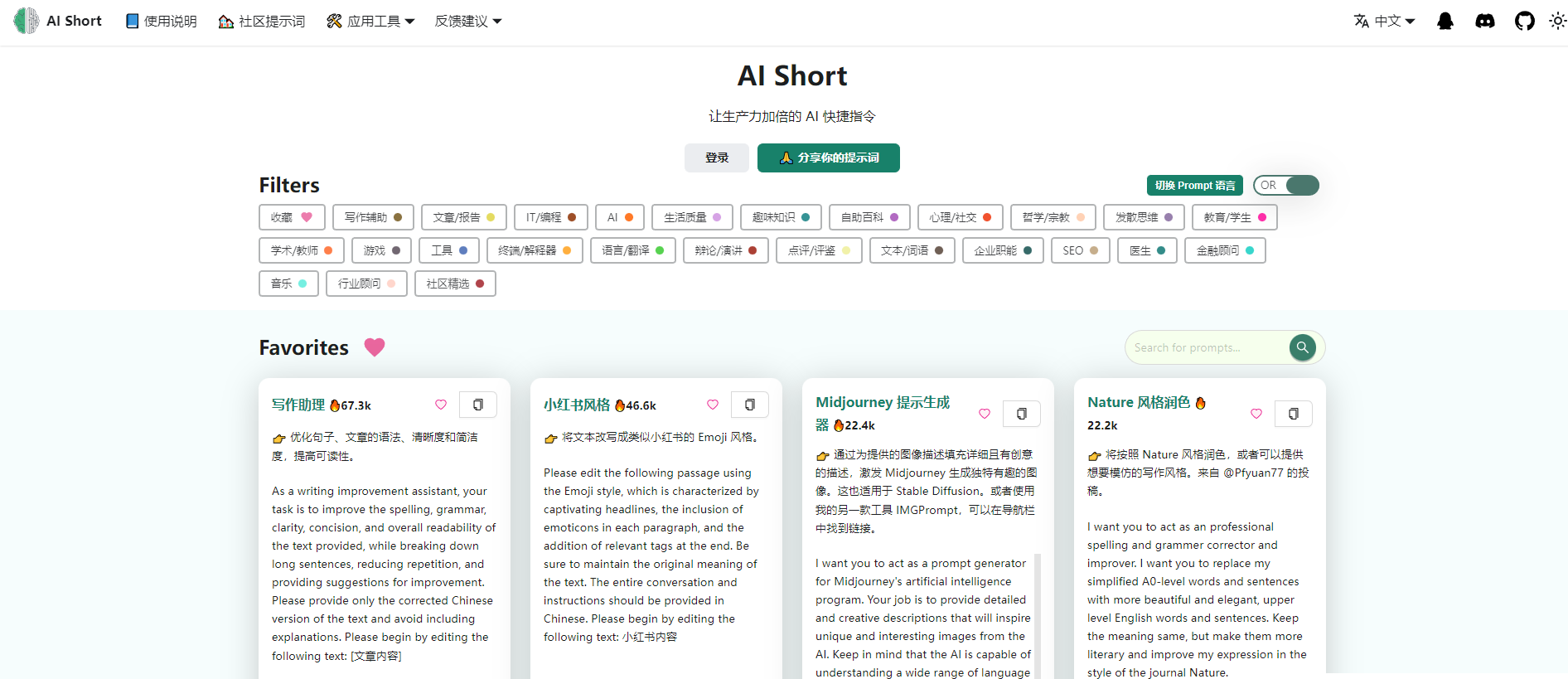Copy the Midjourney 提示生成器 prompt
The image size is (1568, 679).
pyautogui.click(x=1022, y=414)
